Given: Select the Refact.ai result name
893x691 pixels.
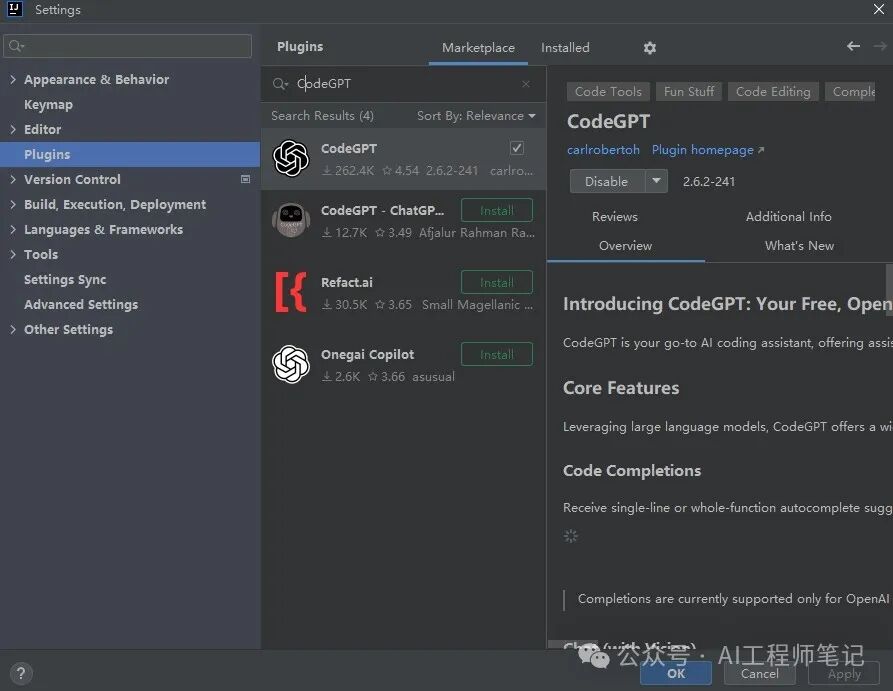Looking at the screenshot, I should point(346,283).
